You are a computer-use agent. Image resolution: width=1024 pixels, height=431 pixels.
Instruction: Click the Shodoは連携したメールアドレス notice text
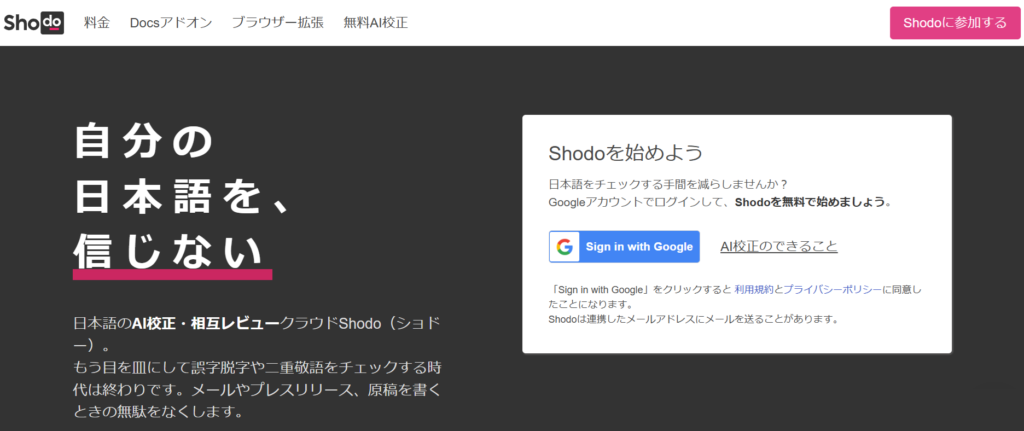pyautogui.click(x=693, y=319)
